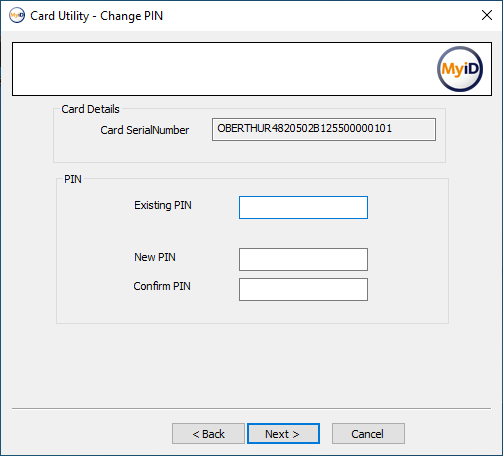The width and height of the screenshot is (503, 456).
Task: Click the Card Utility - Change PIN title
Action: [x=97, y=16]
